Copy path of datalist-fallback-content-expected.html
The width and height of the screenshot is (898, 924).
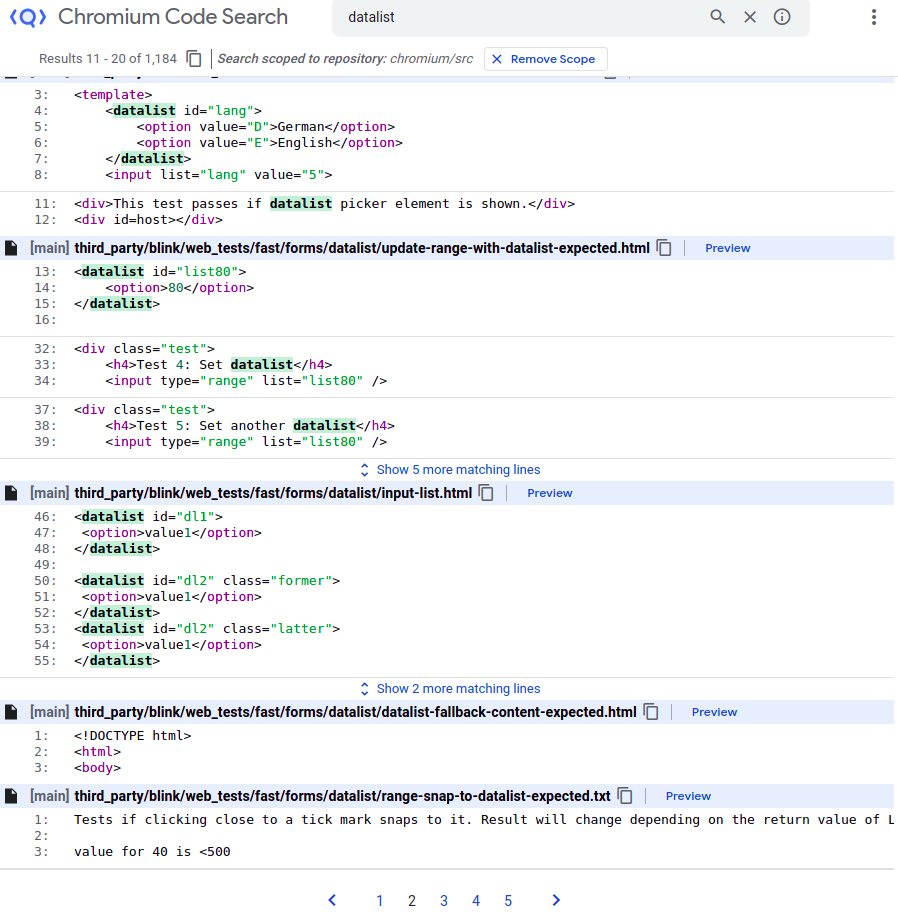coord(651,712)
